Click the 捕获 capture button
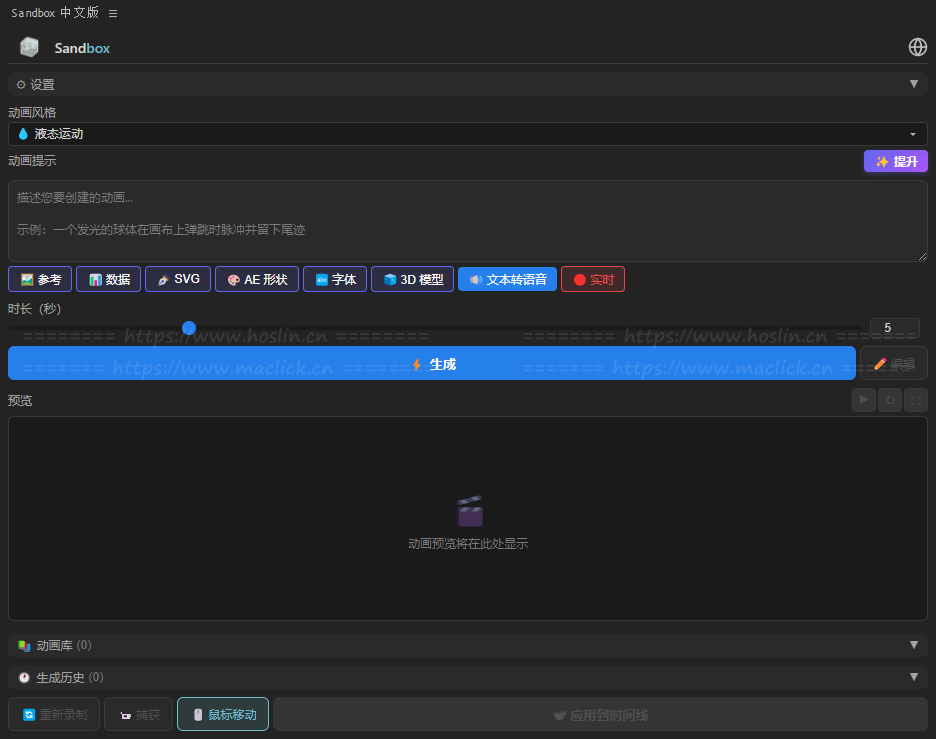The image size is (936, 739). click(138, 715)
